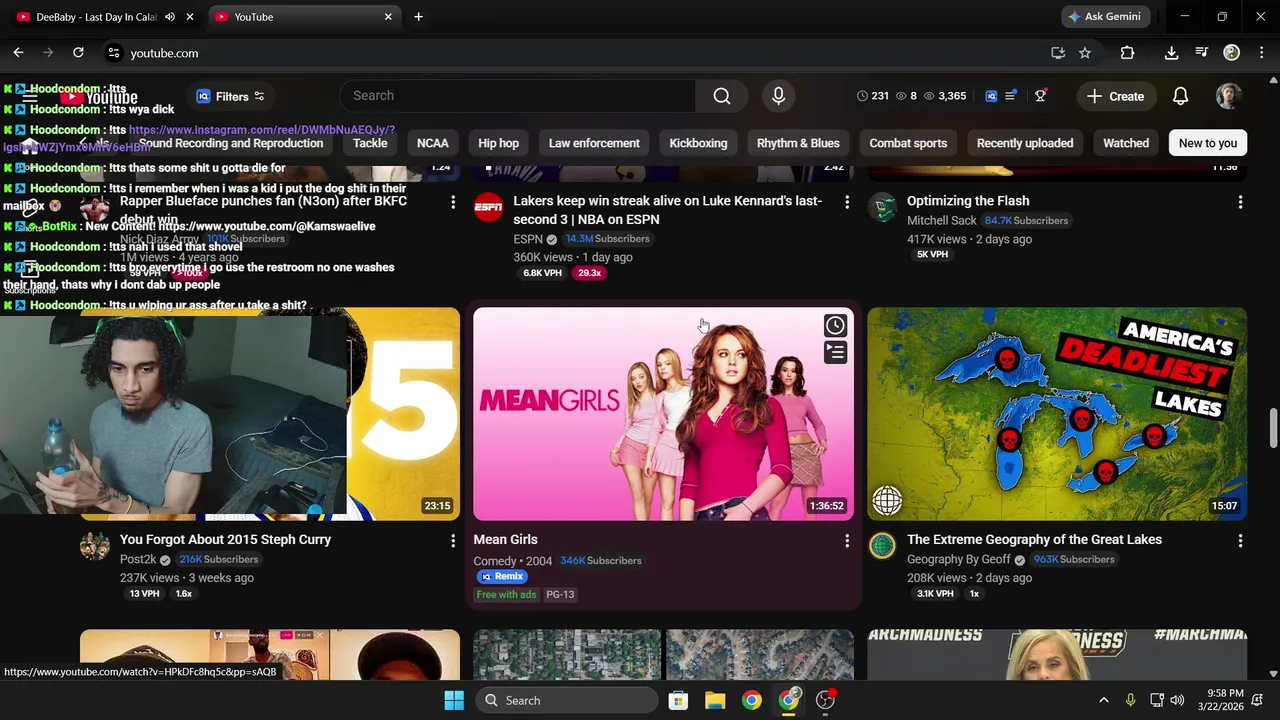This screenshot has height=720, width=1280.
Task: Open more options for Mean Girls
Action: coord(846,541)
